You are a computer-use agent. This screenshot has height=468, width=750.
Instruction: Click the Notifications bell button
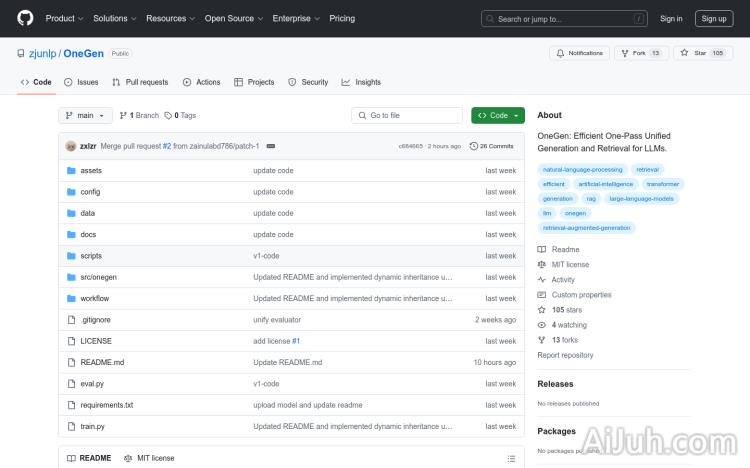point(580,53)
